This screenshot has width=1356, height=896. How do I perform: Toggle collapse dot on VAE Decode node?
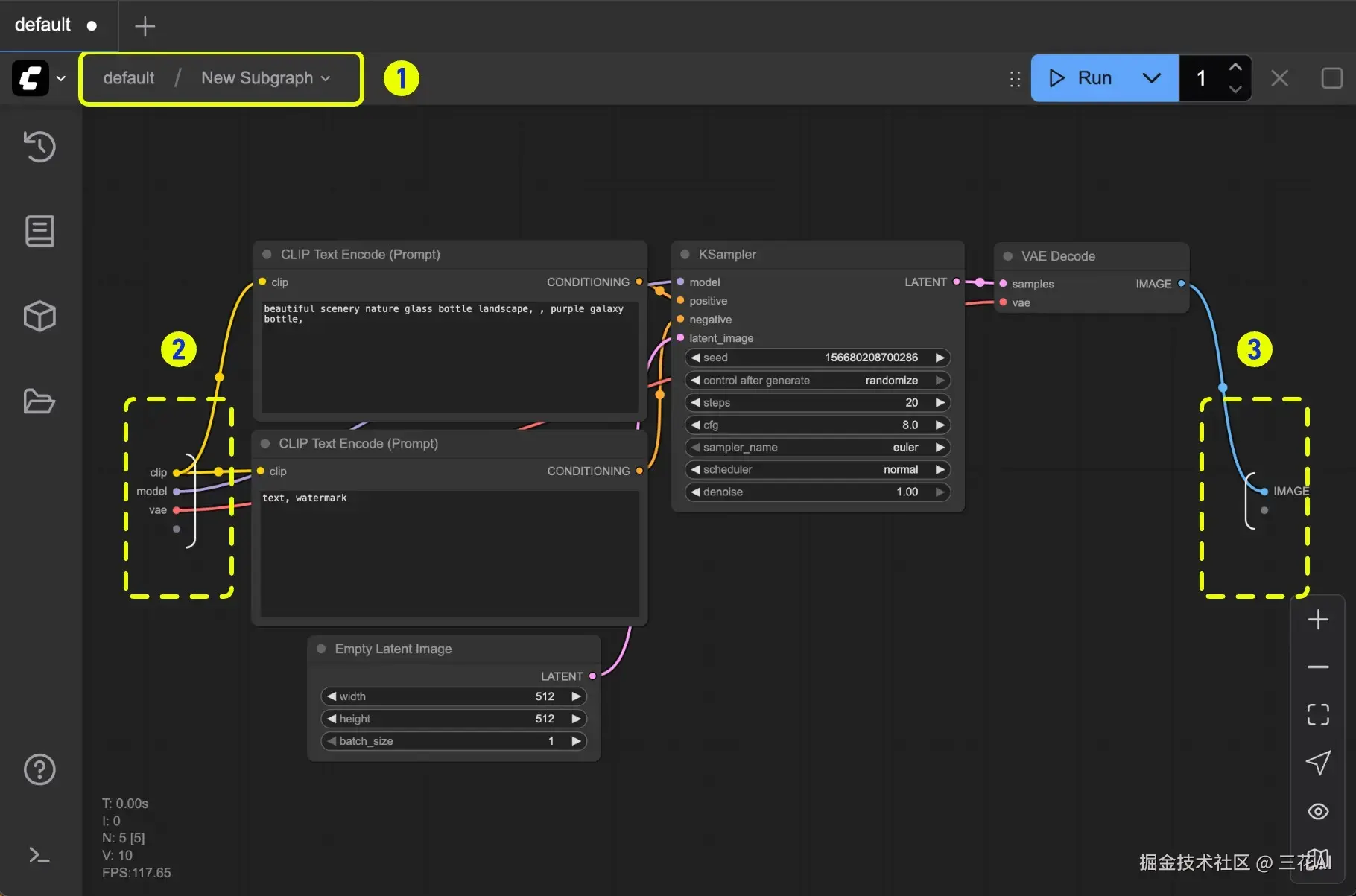point(1008,256)
